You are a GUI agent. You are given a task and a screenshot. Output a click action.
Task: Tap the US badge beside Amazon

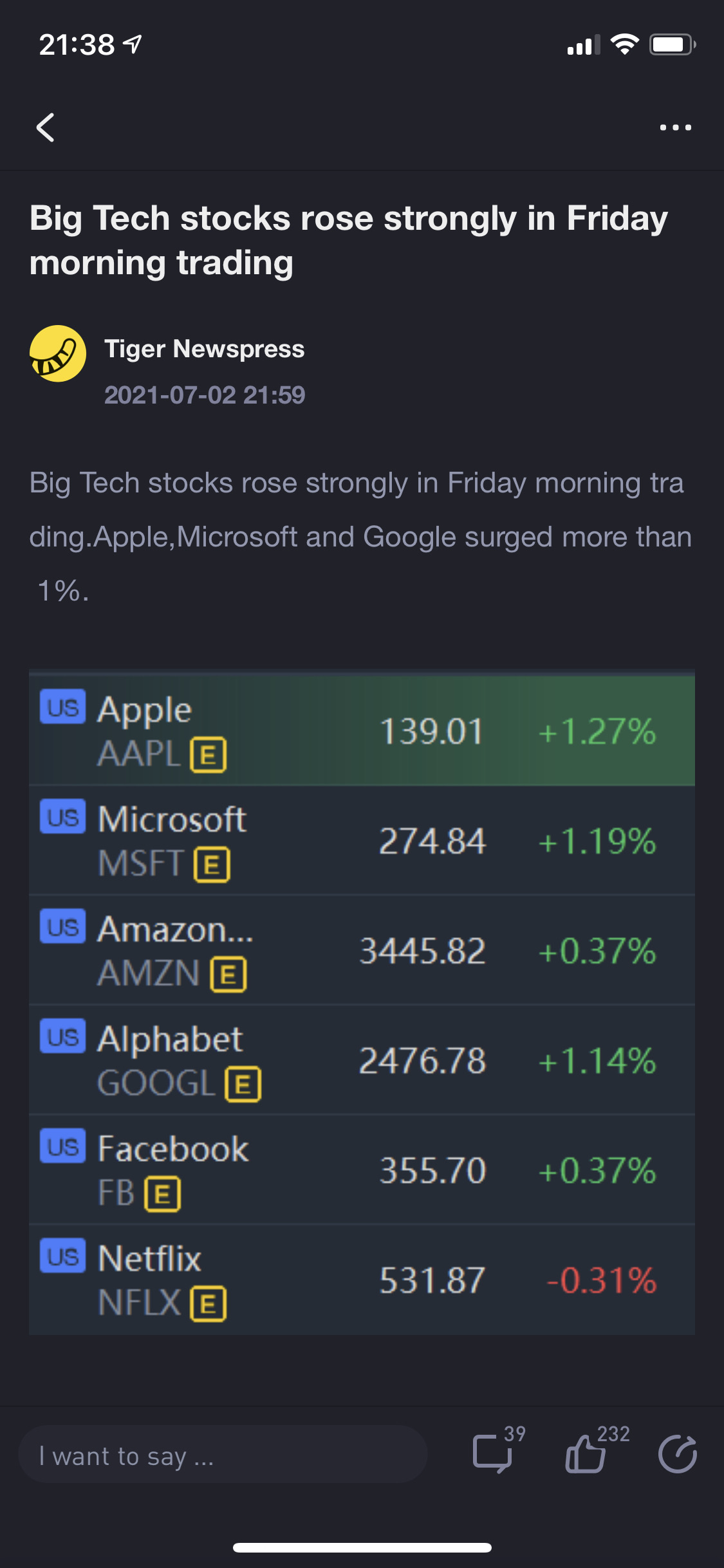(62, 926)
